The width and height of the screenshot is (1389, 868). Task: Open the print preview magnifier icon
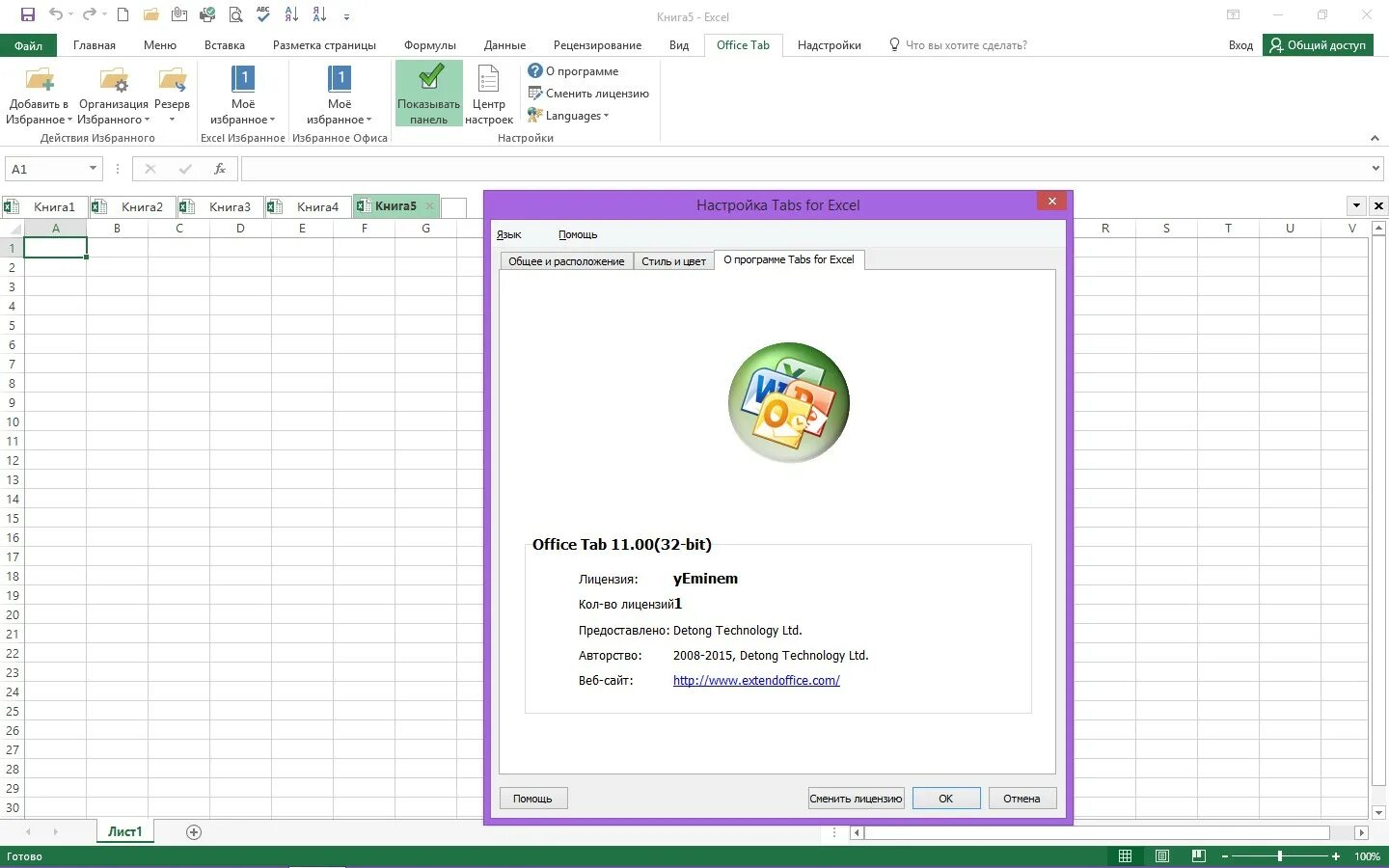pos(236,14)
